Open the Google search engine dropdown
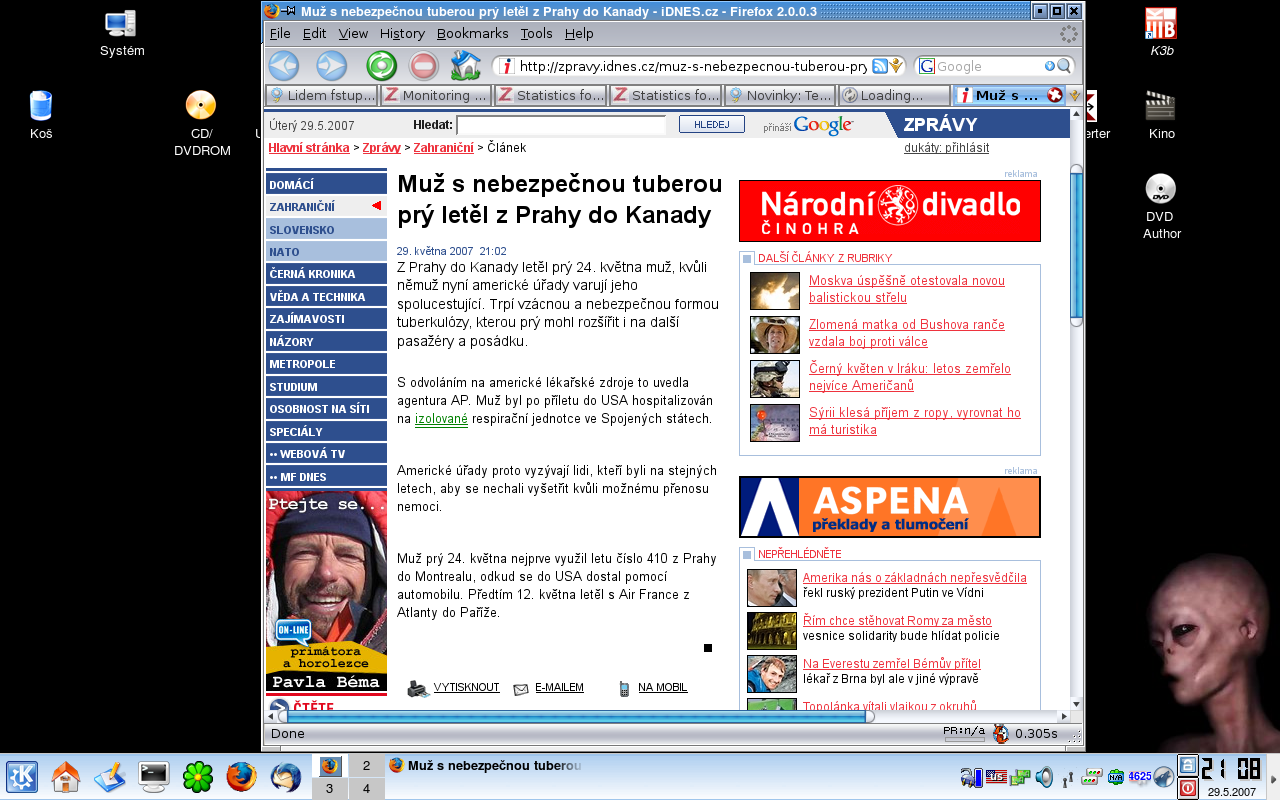The height and width of the screenshot is (800, 1280). point(928,65)
